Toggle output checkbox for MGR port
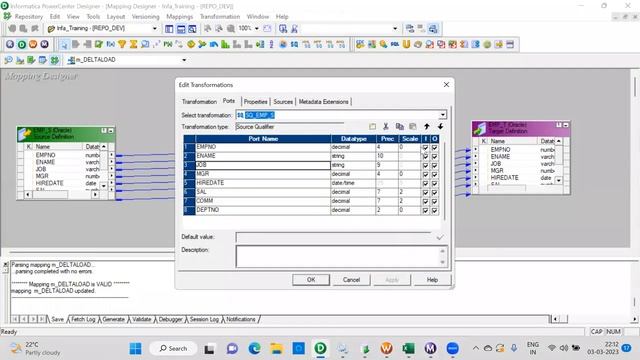This screenshot has height=360, width=640. point(435,174)
